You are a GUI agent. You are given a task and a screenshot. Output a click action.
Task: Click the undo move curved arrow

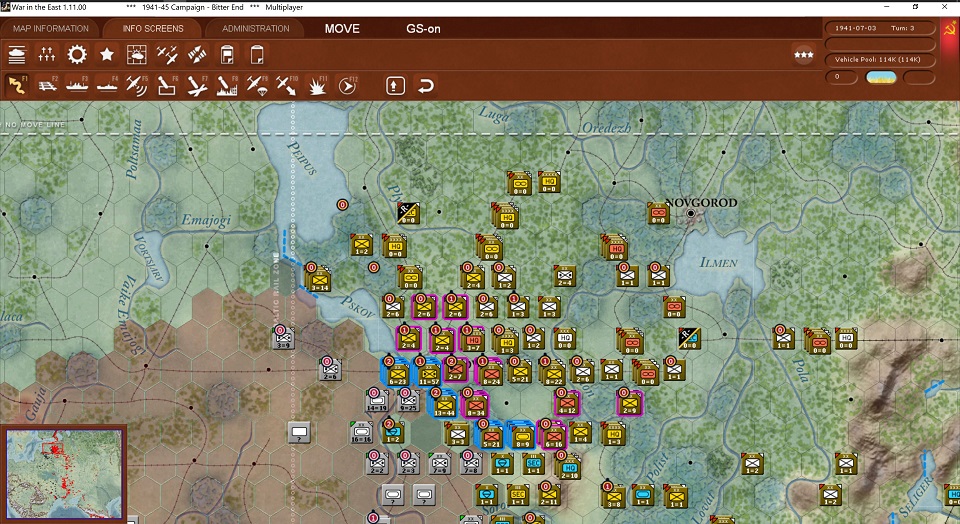(426, 86)
